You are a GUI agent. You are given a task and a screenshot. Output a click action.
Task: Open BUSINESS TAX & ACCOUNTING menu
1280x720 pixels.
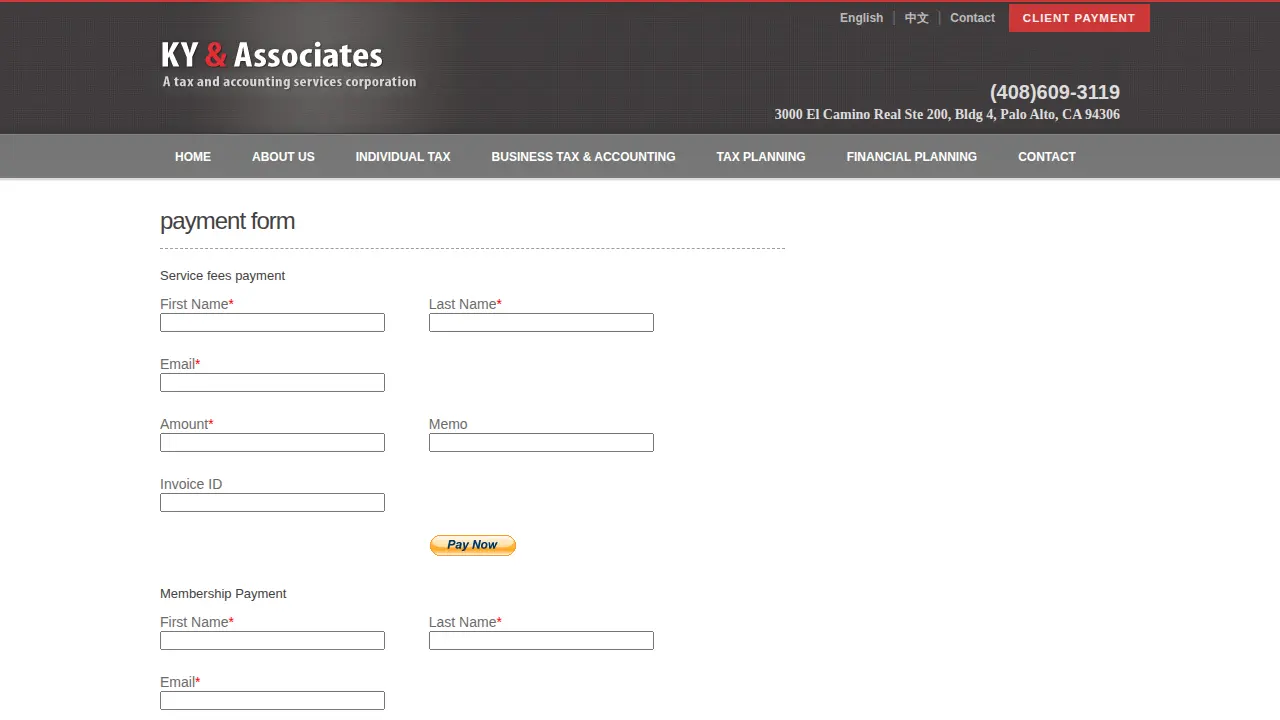[x=583, y=157]
